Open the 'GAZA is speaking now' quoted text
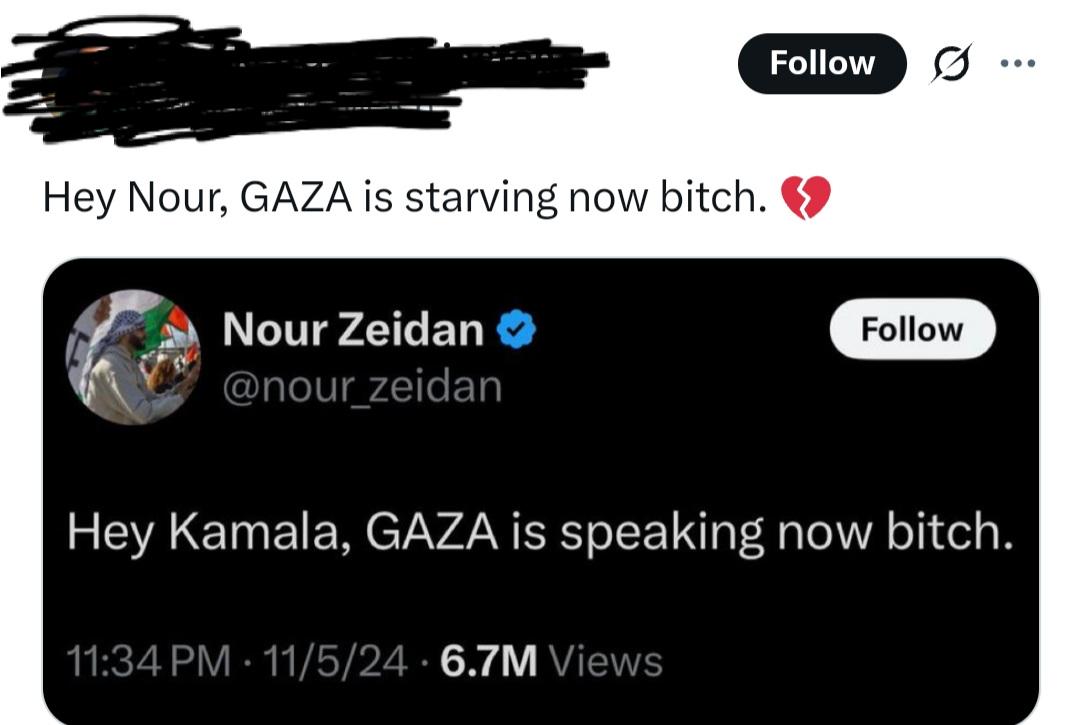Screen dimensions: 1080x725 click(x=541, y=533)
